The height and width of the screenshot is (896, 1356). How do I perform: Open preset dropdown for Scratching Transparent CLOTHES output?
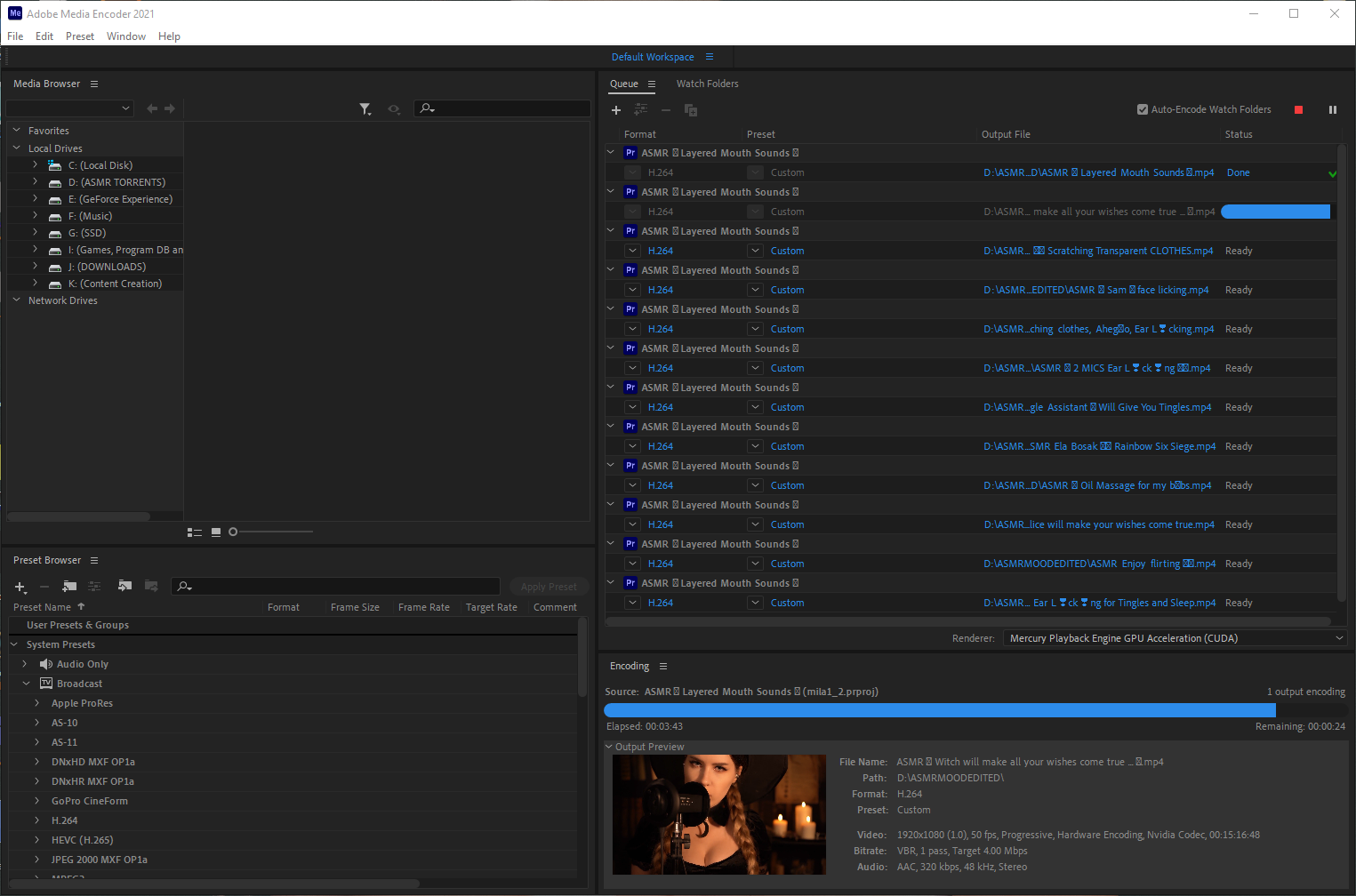[755, 251]
